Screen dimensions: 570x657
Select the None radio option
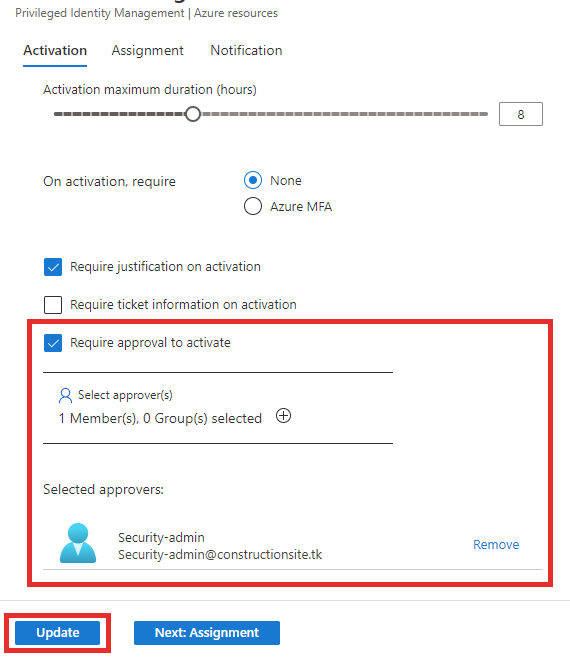click(253, 180)
